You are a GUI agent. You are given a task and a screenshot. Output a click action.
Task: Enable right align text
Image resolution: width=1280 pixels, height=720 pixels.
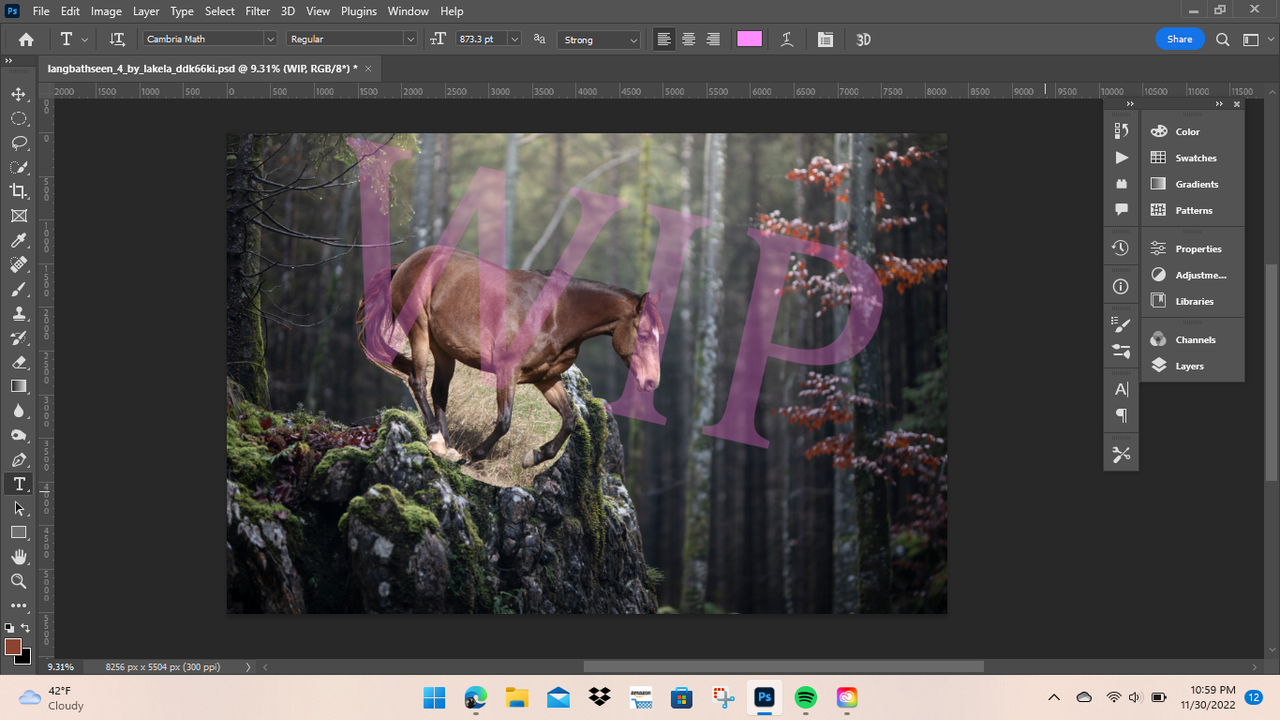coord(713,39)
